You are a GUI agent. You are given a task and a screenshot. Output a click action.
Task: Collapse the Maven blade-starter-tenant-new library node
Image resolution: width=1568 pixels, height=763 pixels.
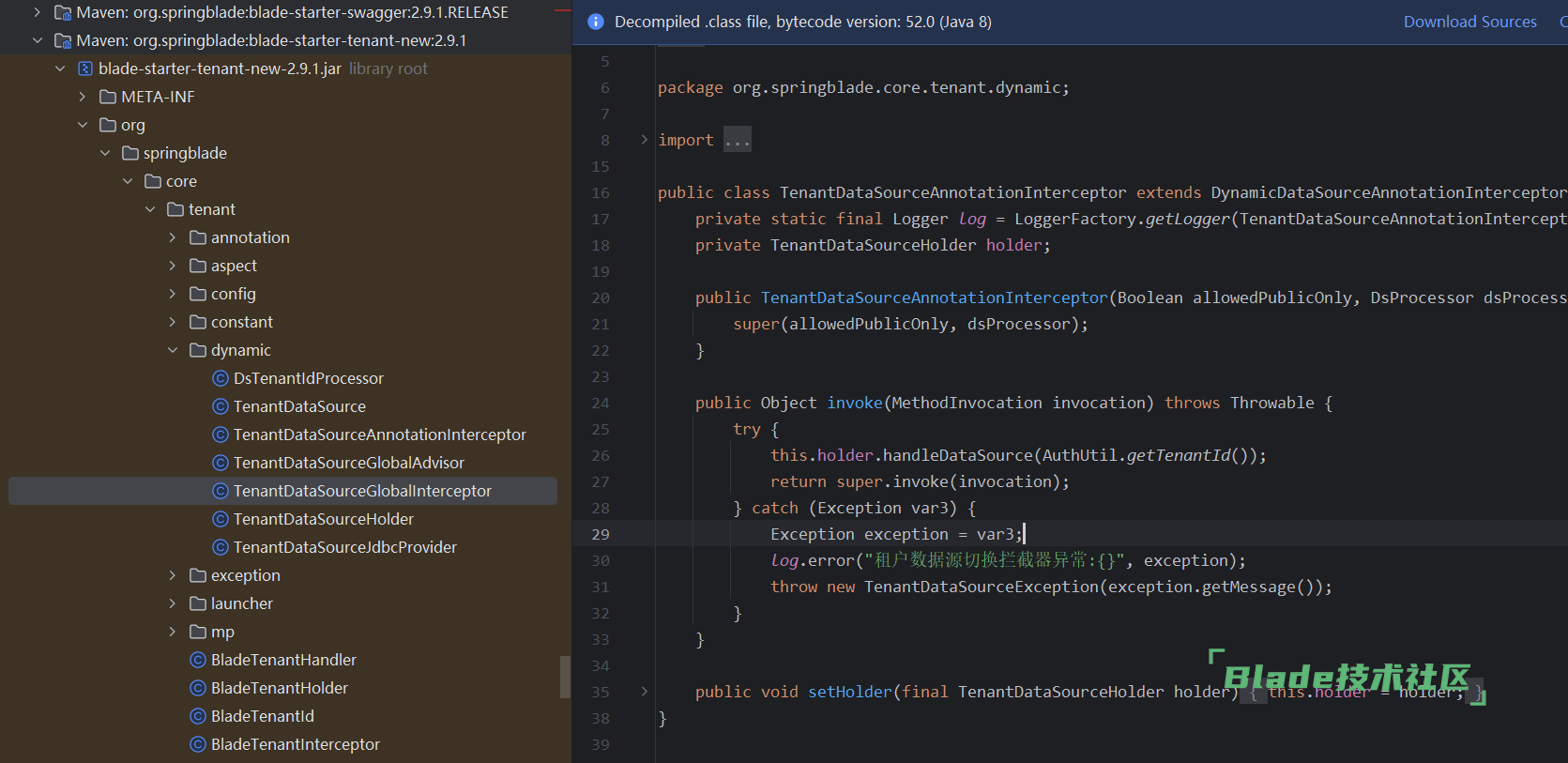(38, 40)
